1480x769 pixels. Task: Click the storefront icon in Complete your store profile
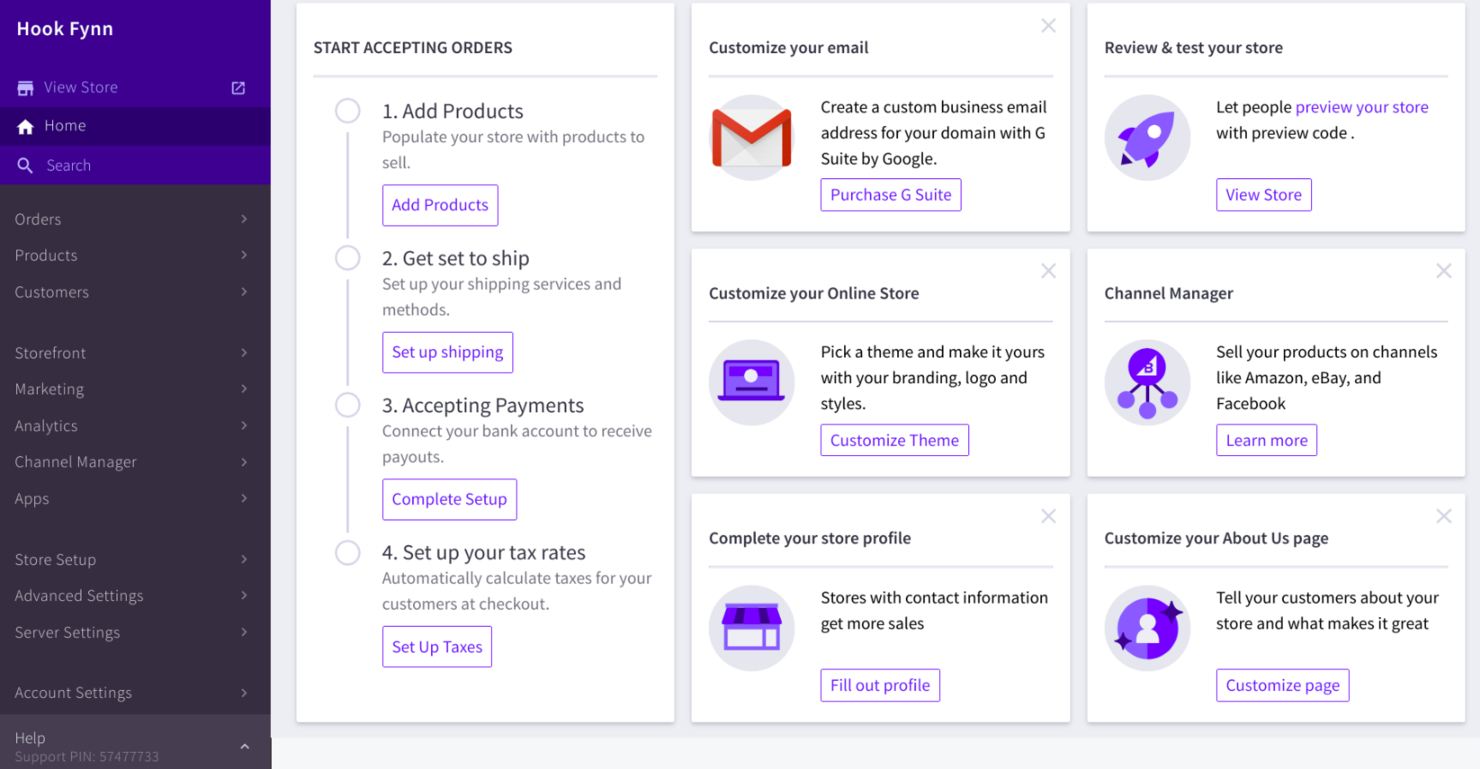[752, 628]
